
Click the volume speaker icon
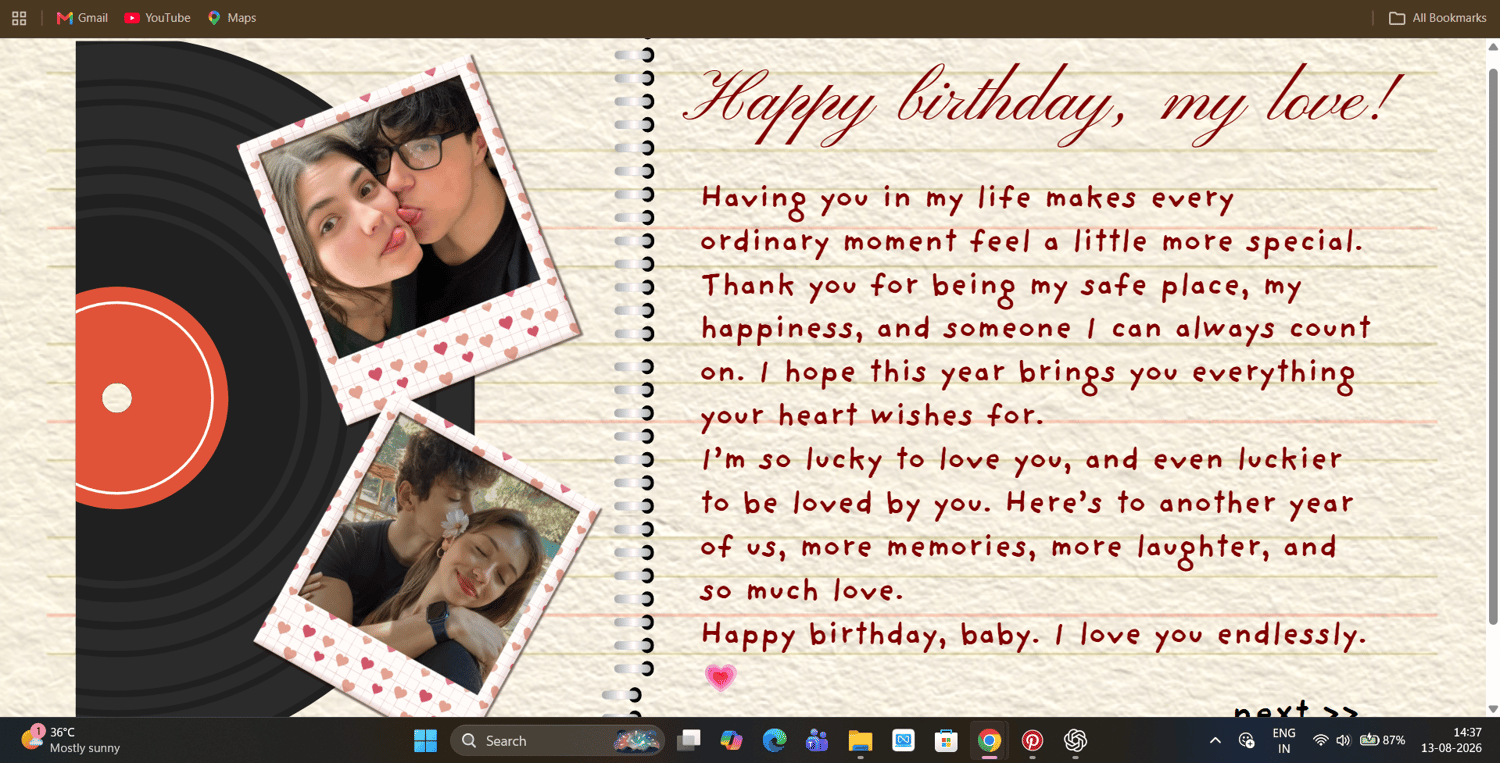(1343, 740)
